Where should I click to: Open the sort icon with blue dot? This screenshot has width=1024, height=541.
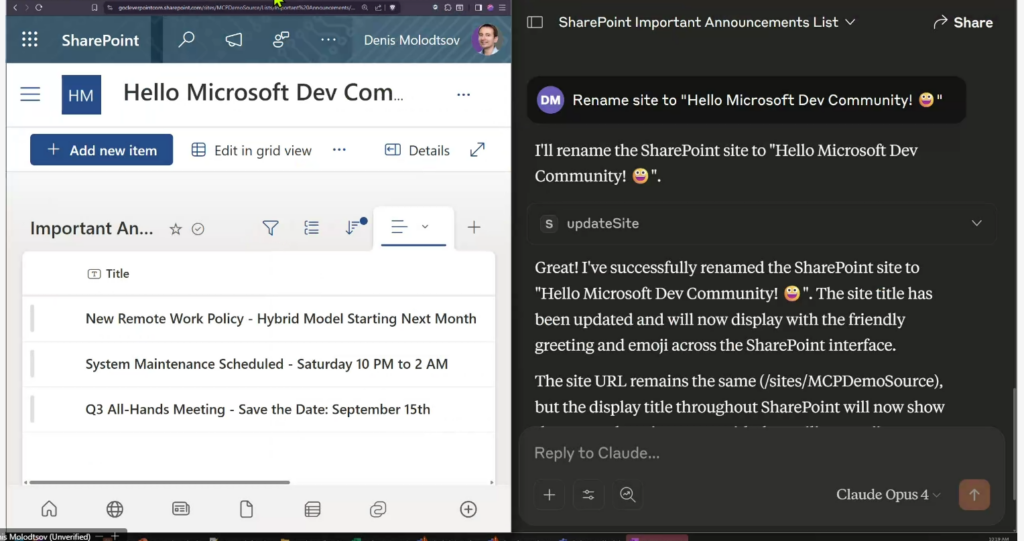coord(355,226)
